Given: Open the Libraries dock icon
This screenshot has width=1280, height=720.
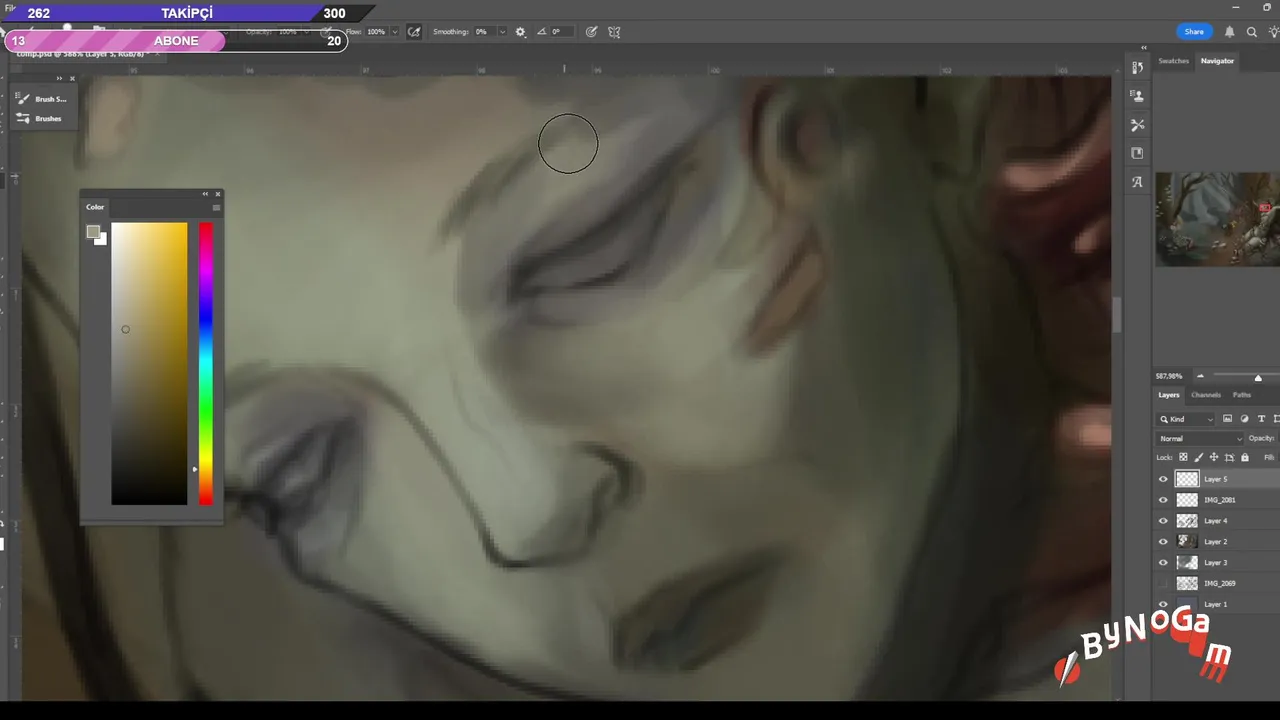Looking at the screenshot, I should pyautogui.click(x=1137, y=153).
